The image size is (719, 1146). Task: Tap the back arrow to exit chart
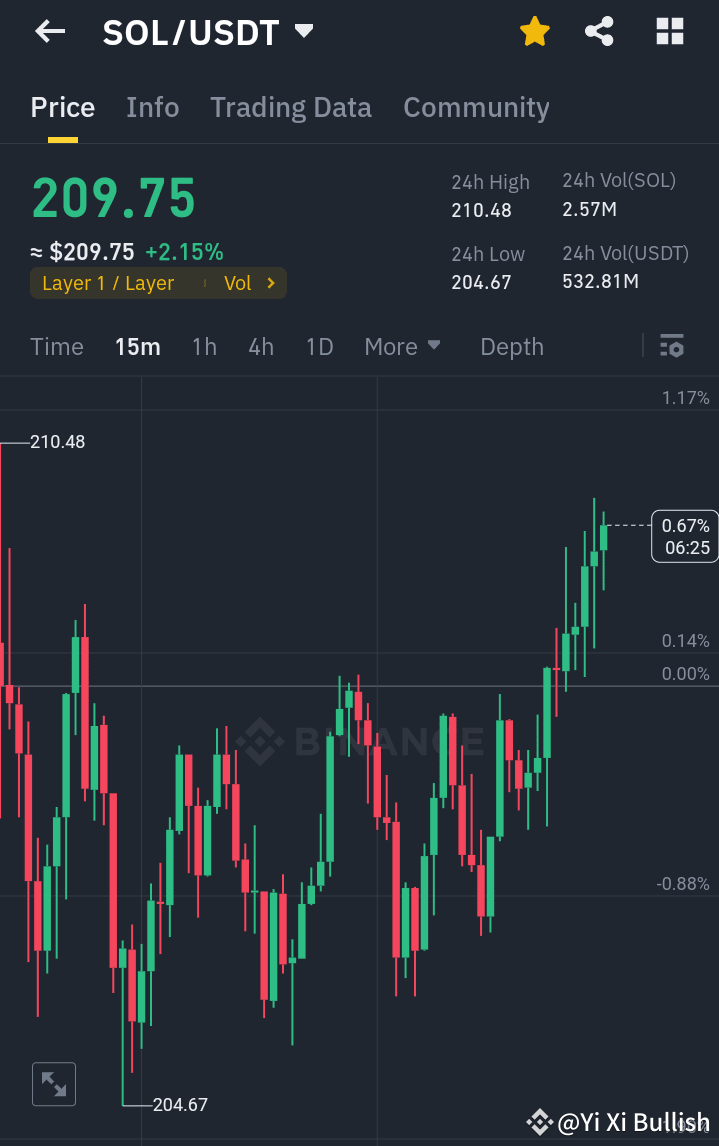coord(48,31)
